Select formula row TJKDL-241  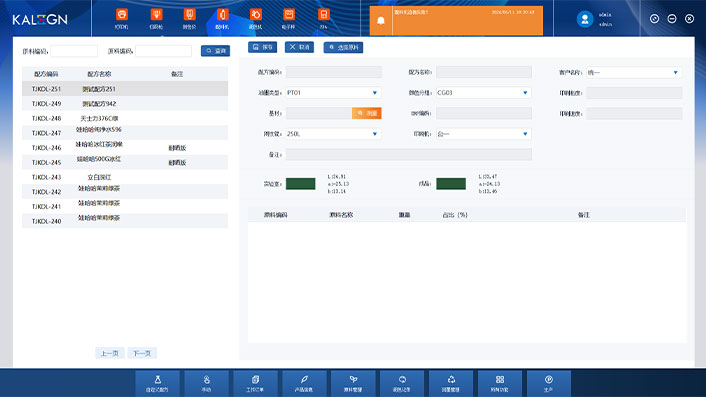pyautogui.click(x=125, y=206)
